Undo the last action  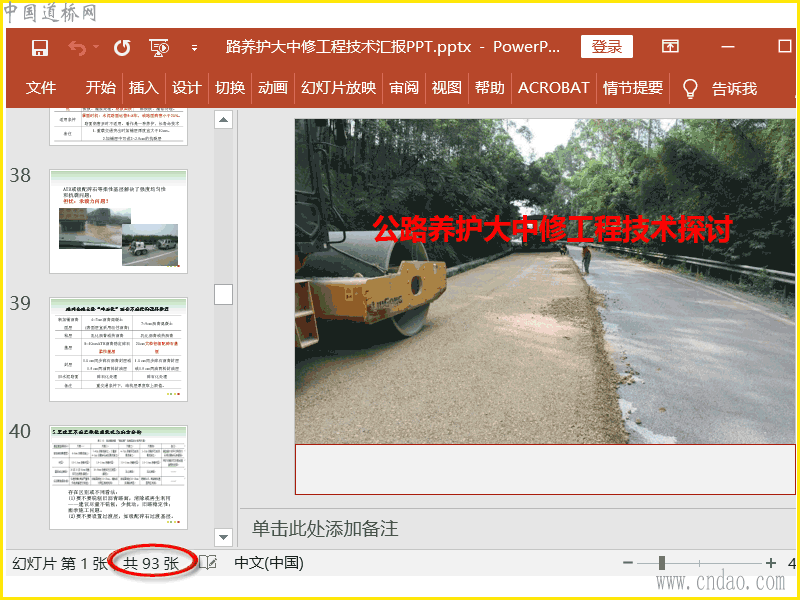pos(78,48)
